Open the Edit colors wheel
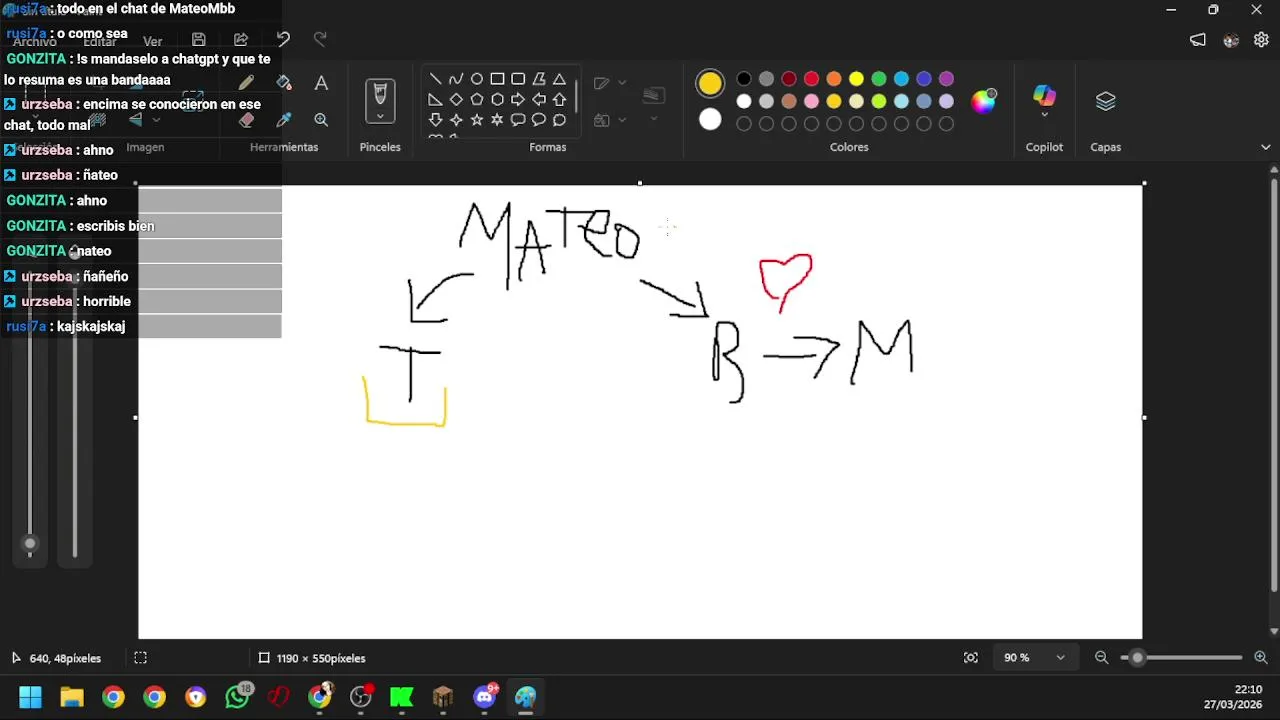The image size is (1280, 720). point(984,101)
